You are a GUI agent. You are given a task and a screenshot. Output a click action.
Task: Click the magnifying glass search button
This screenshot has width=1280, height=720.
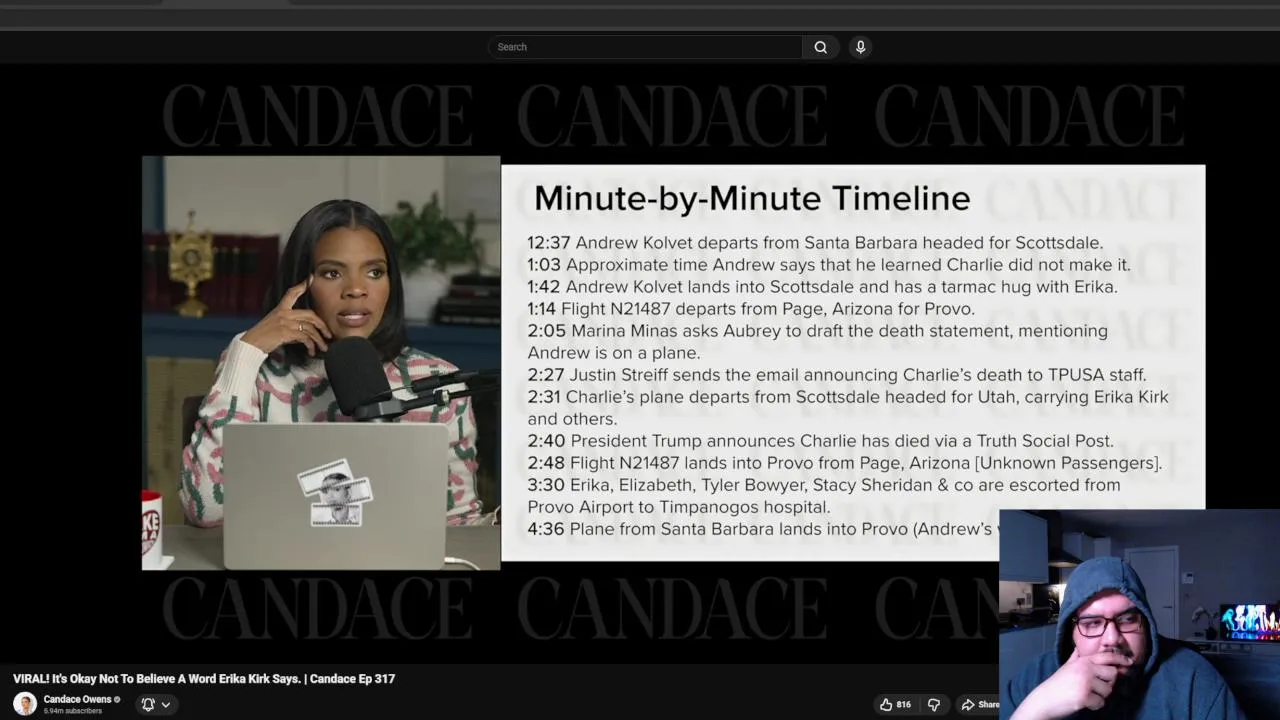point(820,47)
